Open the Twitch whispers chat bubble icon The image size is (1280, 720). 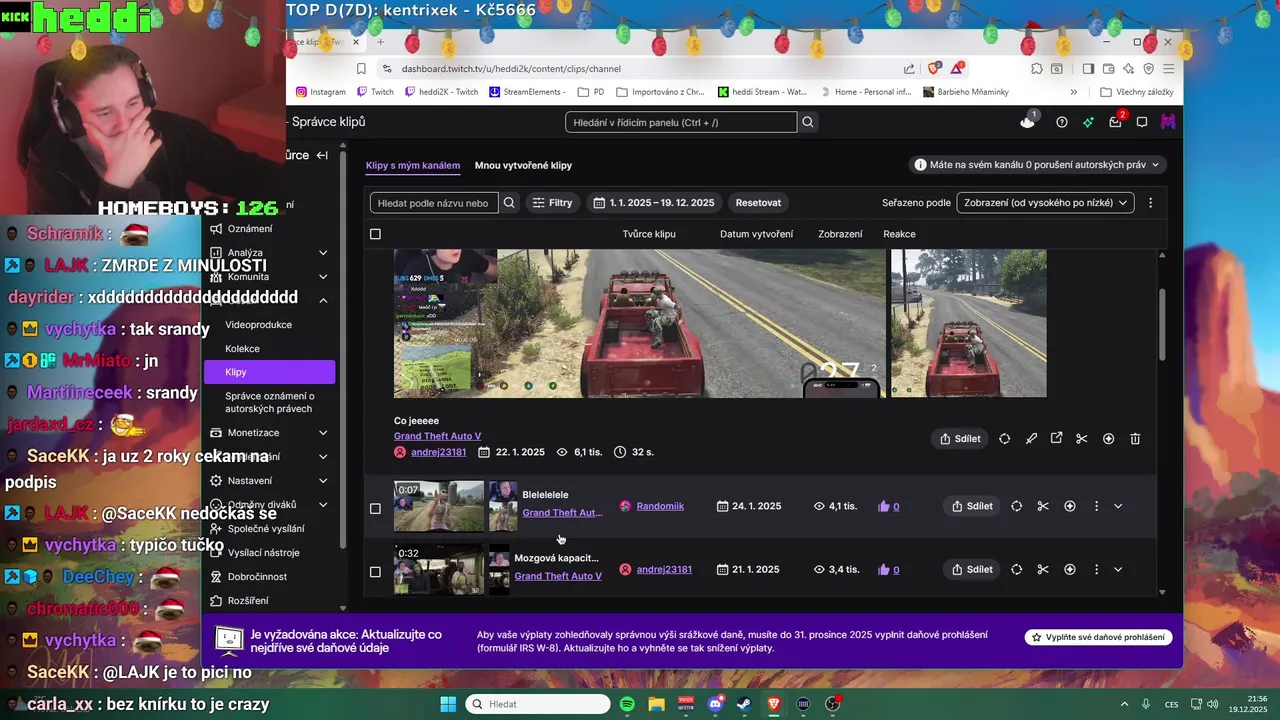click(x=1142, y=122)
